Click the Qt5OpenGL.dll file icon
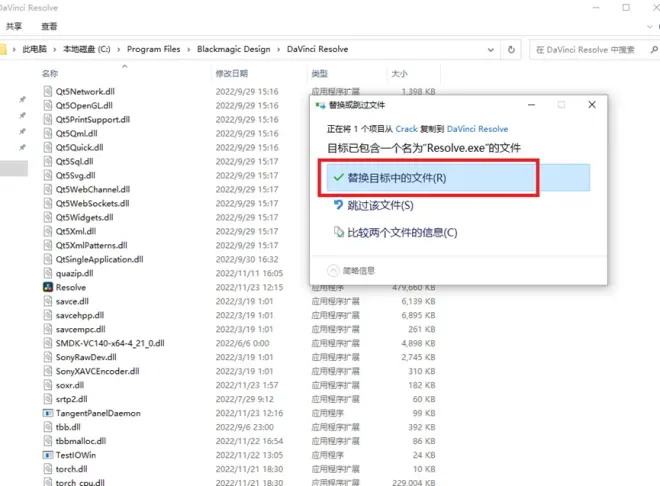This screenshot has height=486, width=660. click(48, 105)
